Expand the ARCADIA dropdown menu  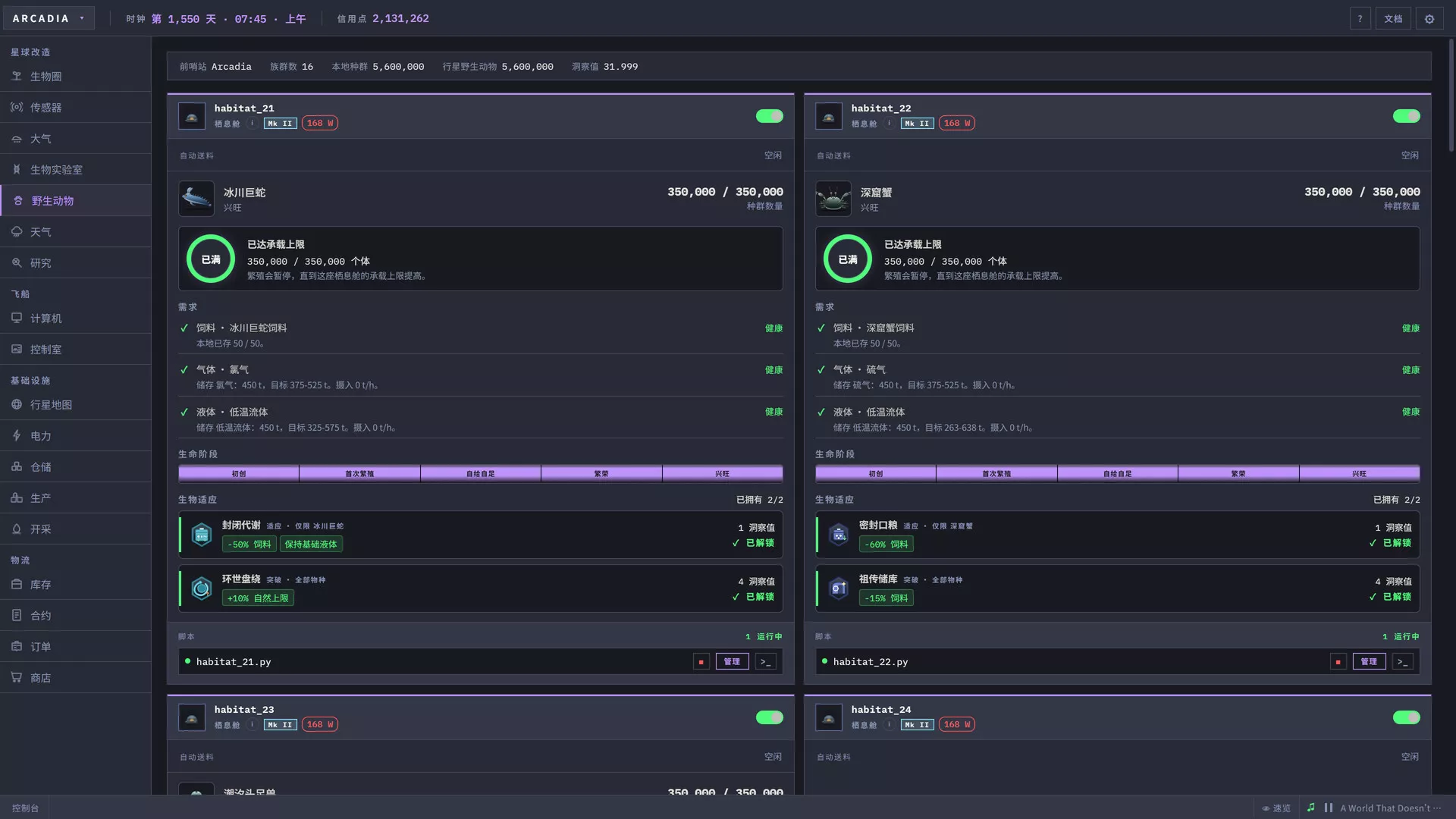click(49, 18)
